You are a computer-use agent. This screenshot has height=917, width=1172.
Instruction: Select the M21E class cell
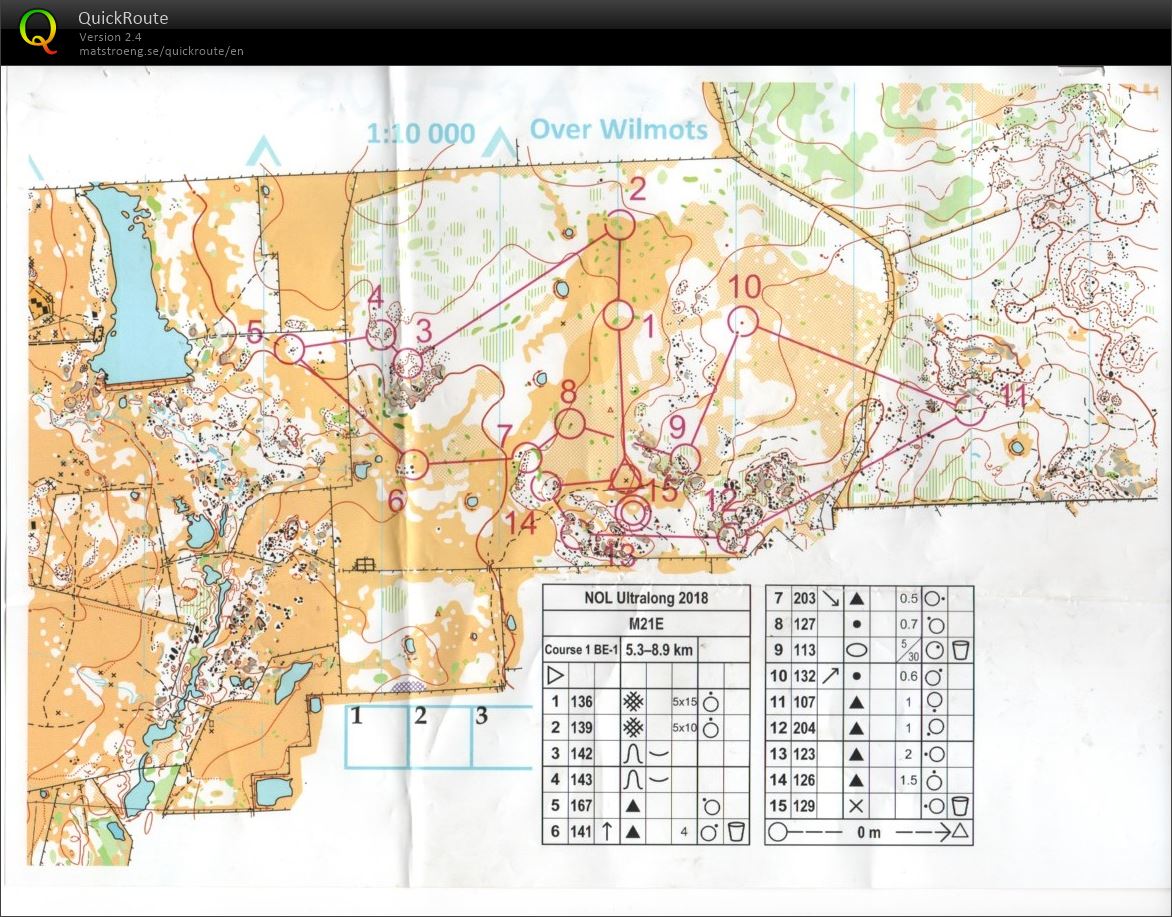[x=644, y=621]
